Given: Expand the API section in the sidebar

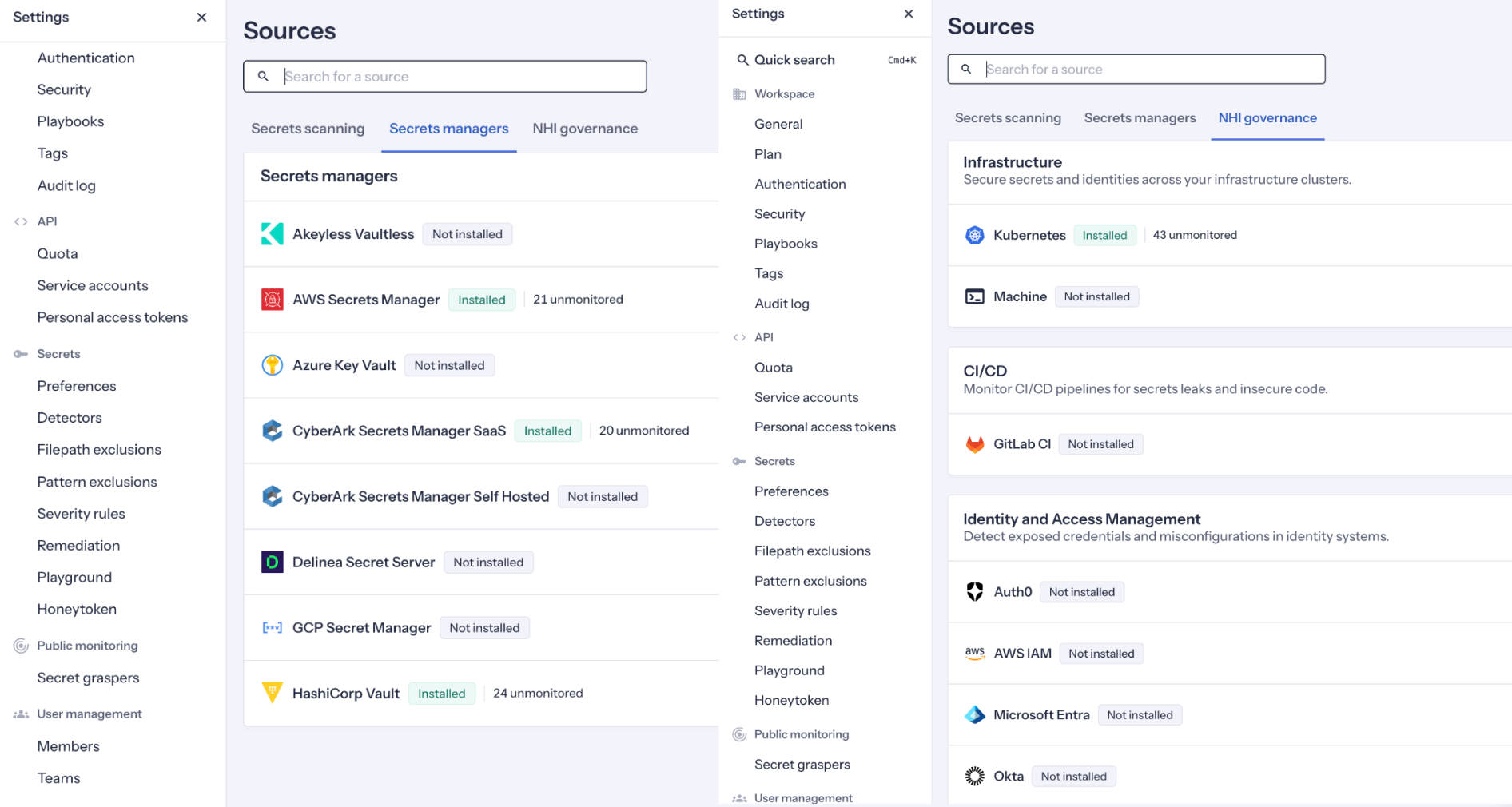Looking at the screenshot, I should pyautogui.click(x=739, y=336).
